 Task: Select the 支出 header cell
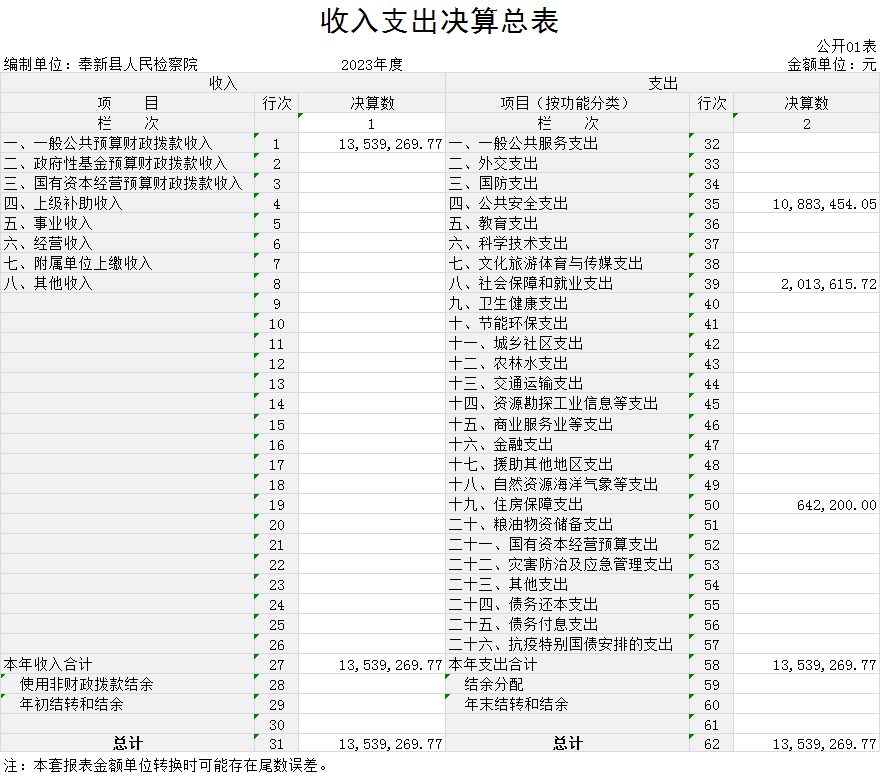[663, 83]
